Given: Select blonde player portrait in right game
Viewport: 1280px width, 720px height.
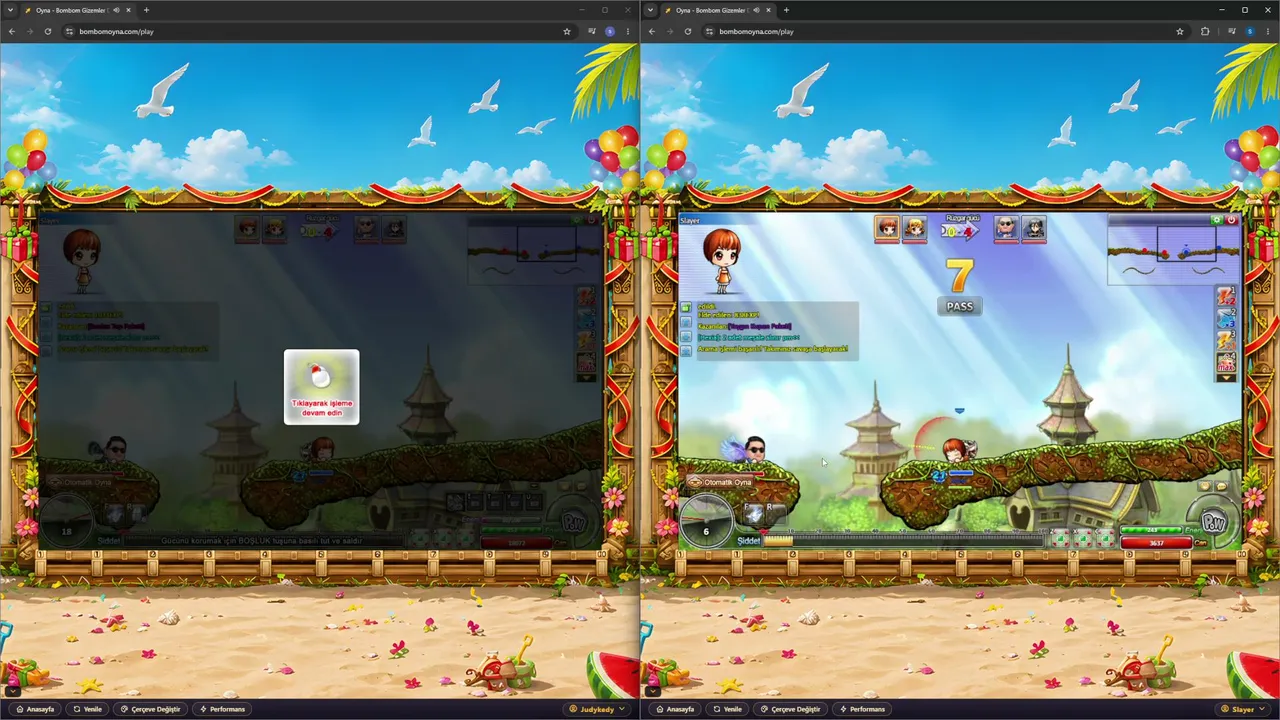Looking at the screenshot, I should [914, 229].
